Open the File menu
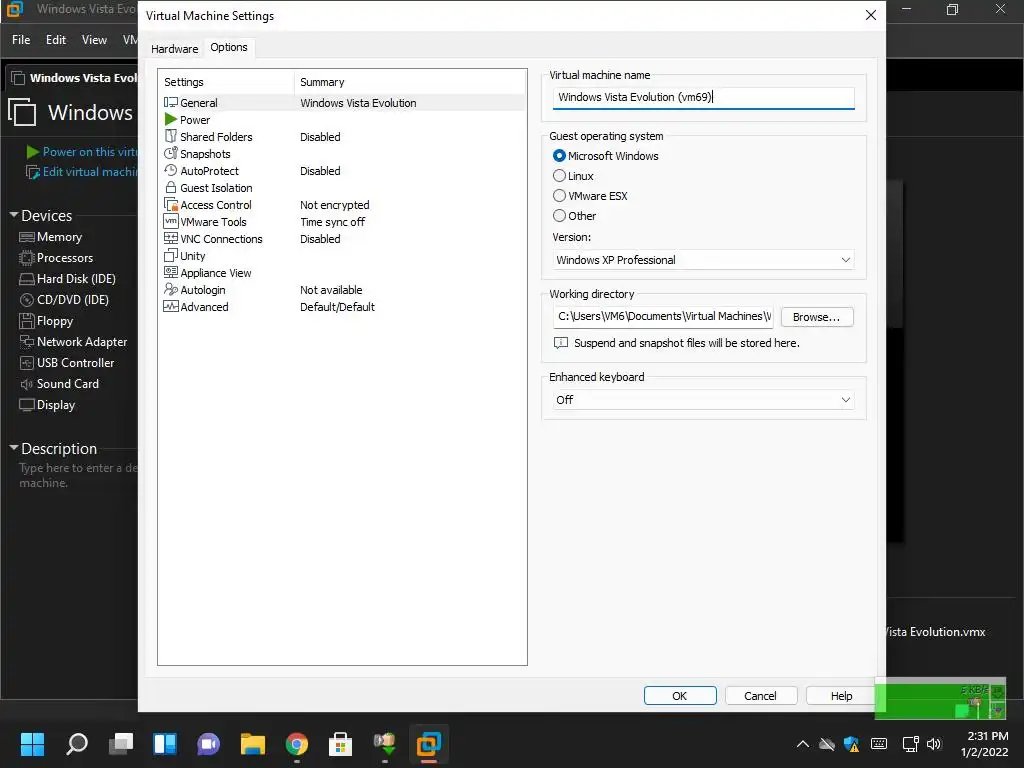 click(21, 40)
